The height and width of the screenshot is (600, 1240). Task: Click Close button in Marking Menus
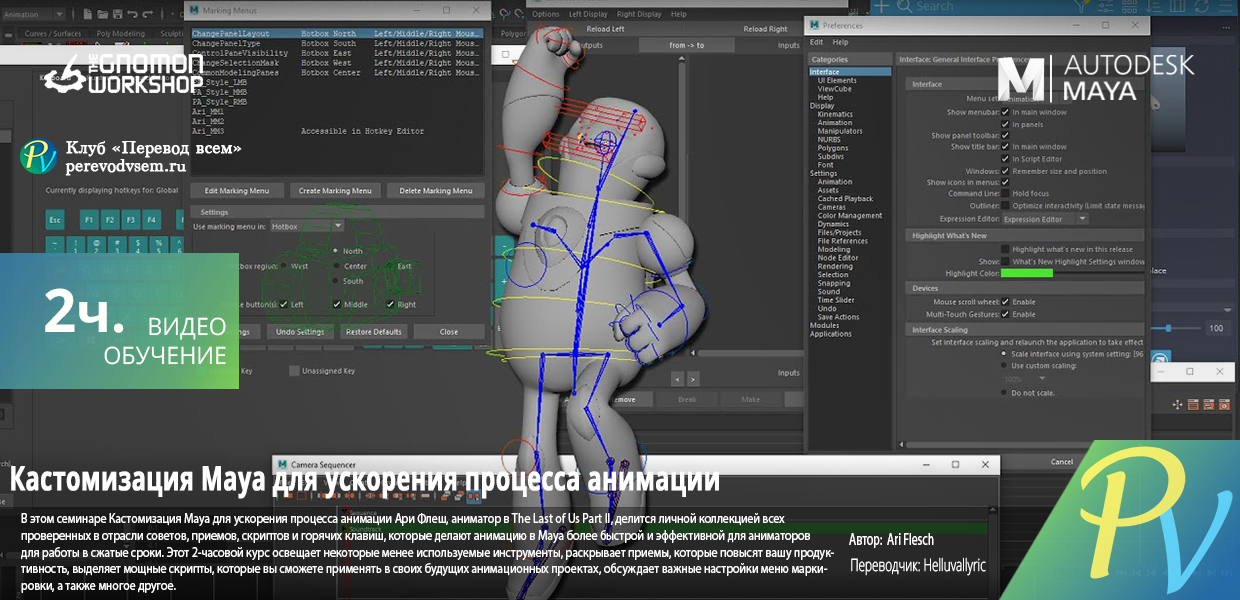pos(449,332)
